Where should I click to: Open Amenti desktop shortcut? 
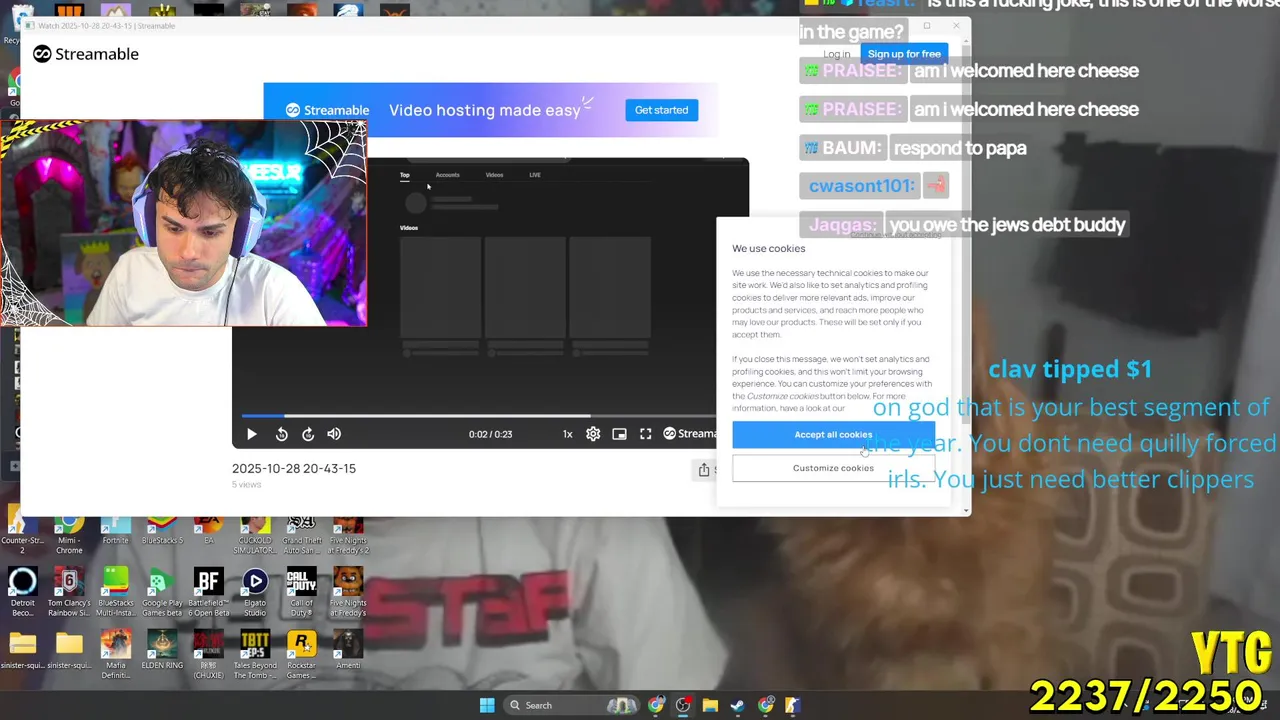348,650
